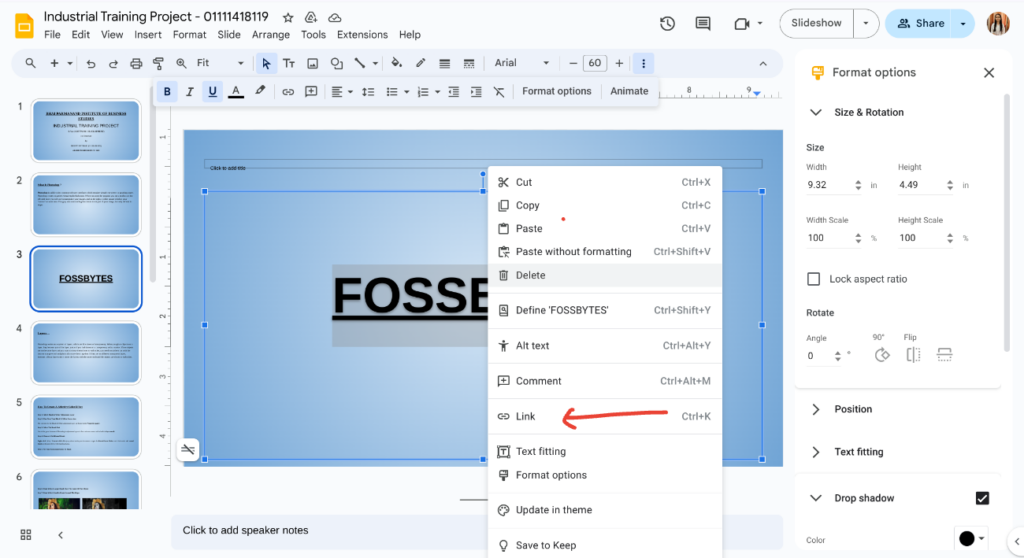
Task: Click the insert image icon
Action: coord(313,63)
